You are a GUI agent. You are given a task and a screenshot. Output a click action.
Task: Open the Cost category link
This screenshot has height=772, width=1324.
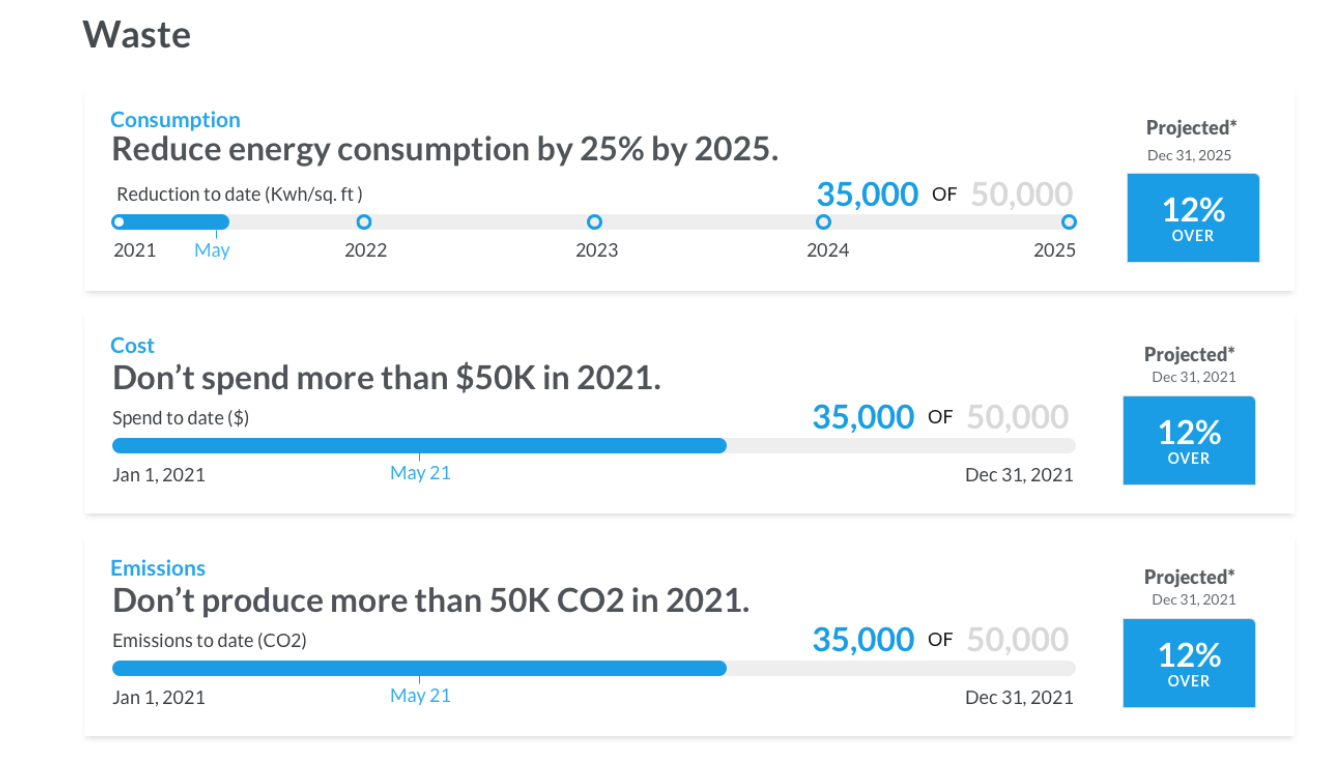point(132,346)
